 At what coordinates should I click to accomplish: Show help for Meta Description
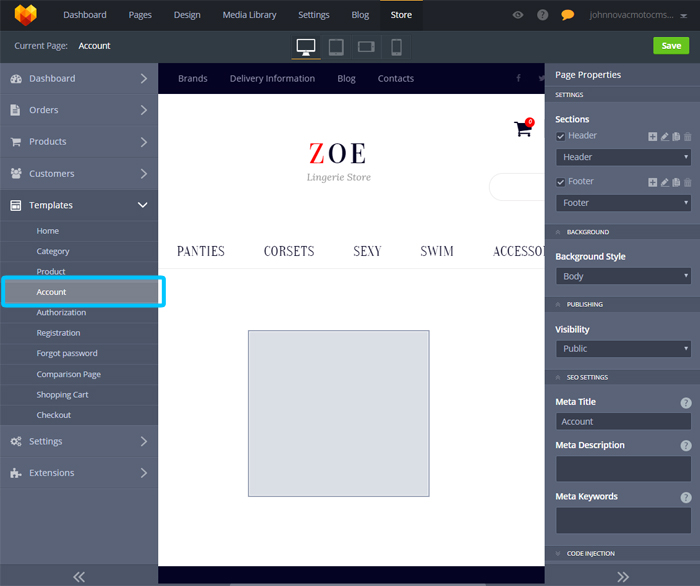[686, 445]
